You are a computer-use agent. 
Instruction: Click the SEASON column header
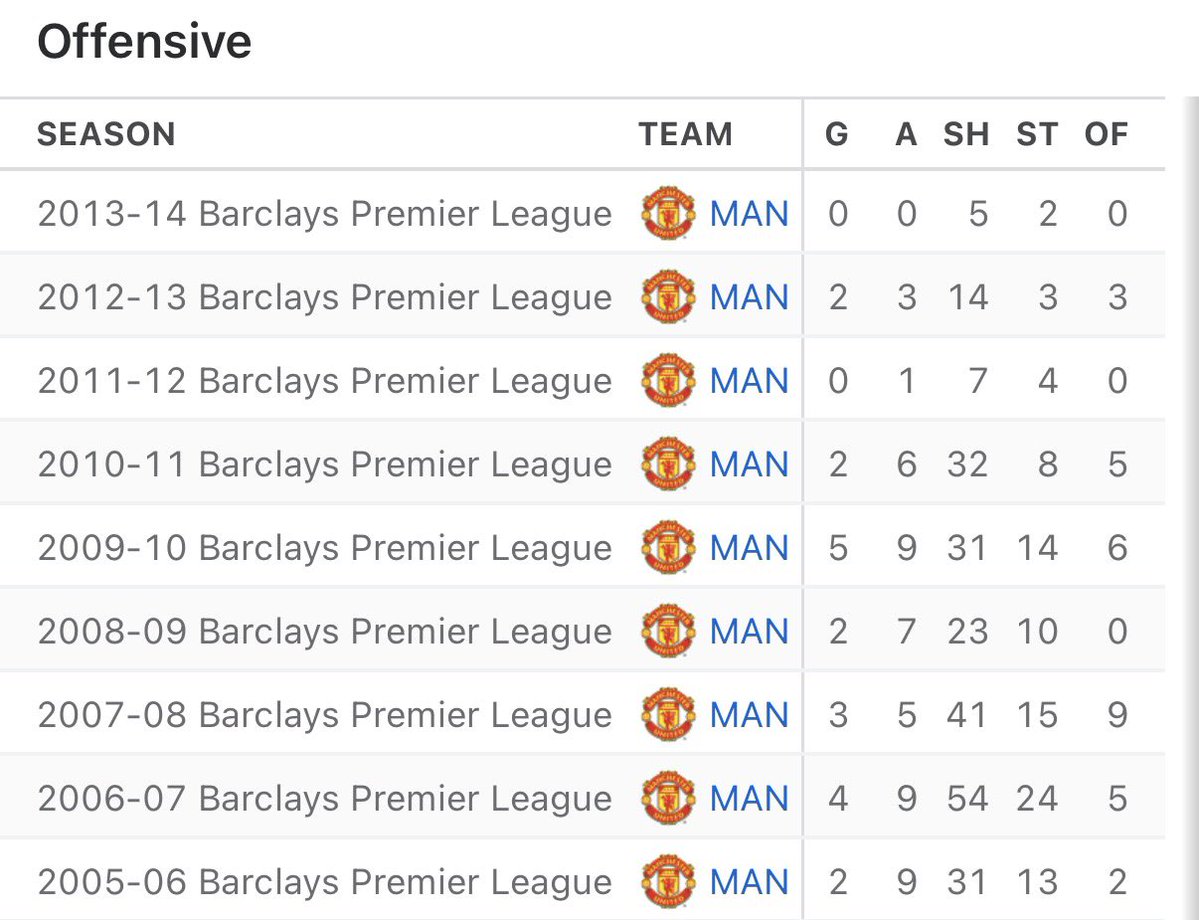[106, 134]
